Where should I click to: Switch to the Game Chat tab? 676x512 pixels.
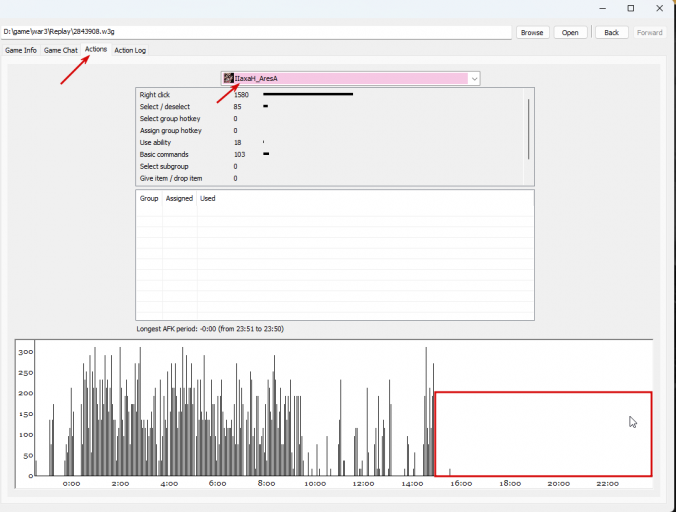60,50
